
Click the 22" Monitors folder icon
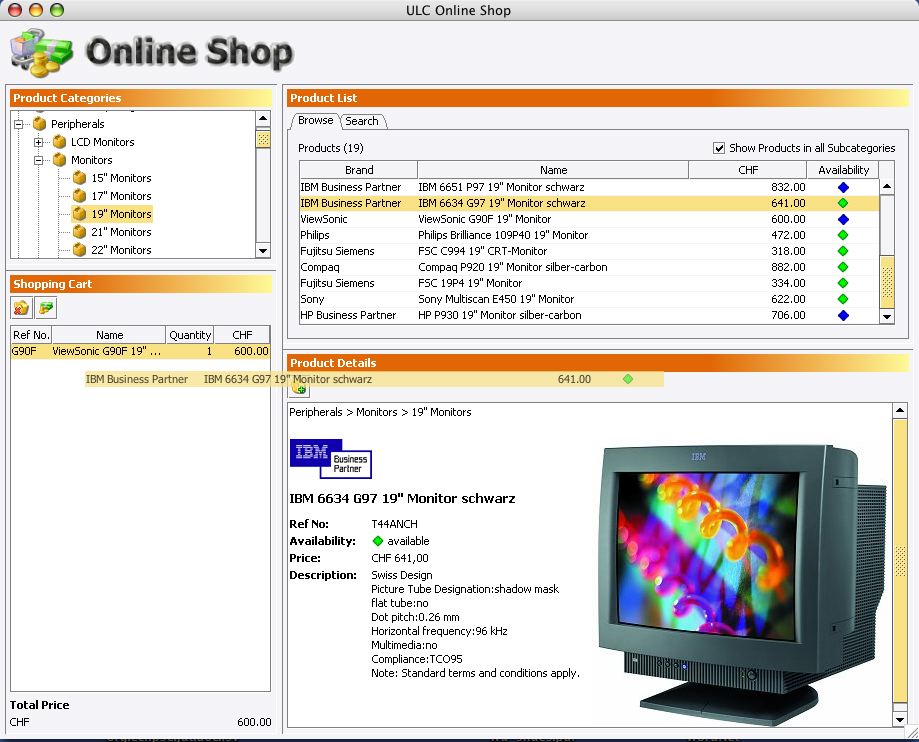pyautogui.click(x=80, y=250)
